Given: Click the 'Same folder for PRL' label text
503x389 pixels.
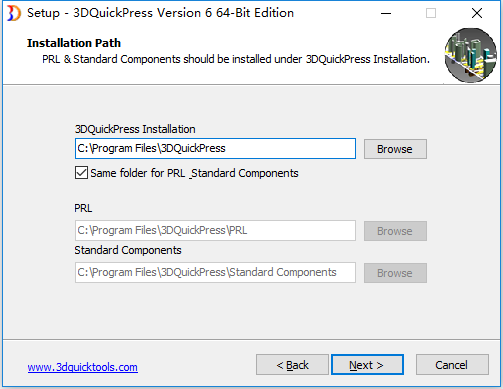Looking at the screenshot, I should 194,173.
